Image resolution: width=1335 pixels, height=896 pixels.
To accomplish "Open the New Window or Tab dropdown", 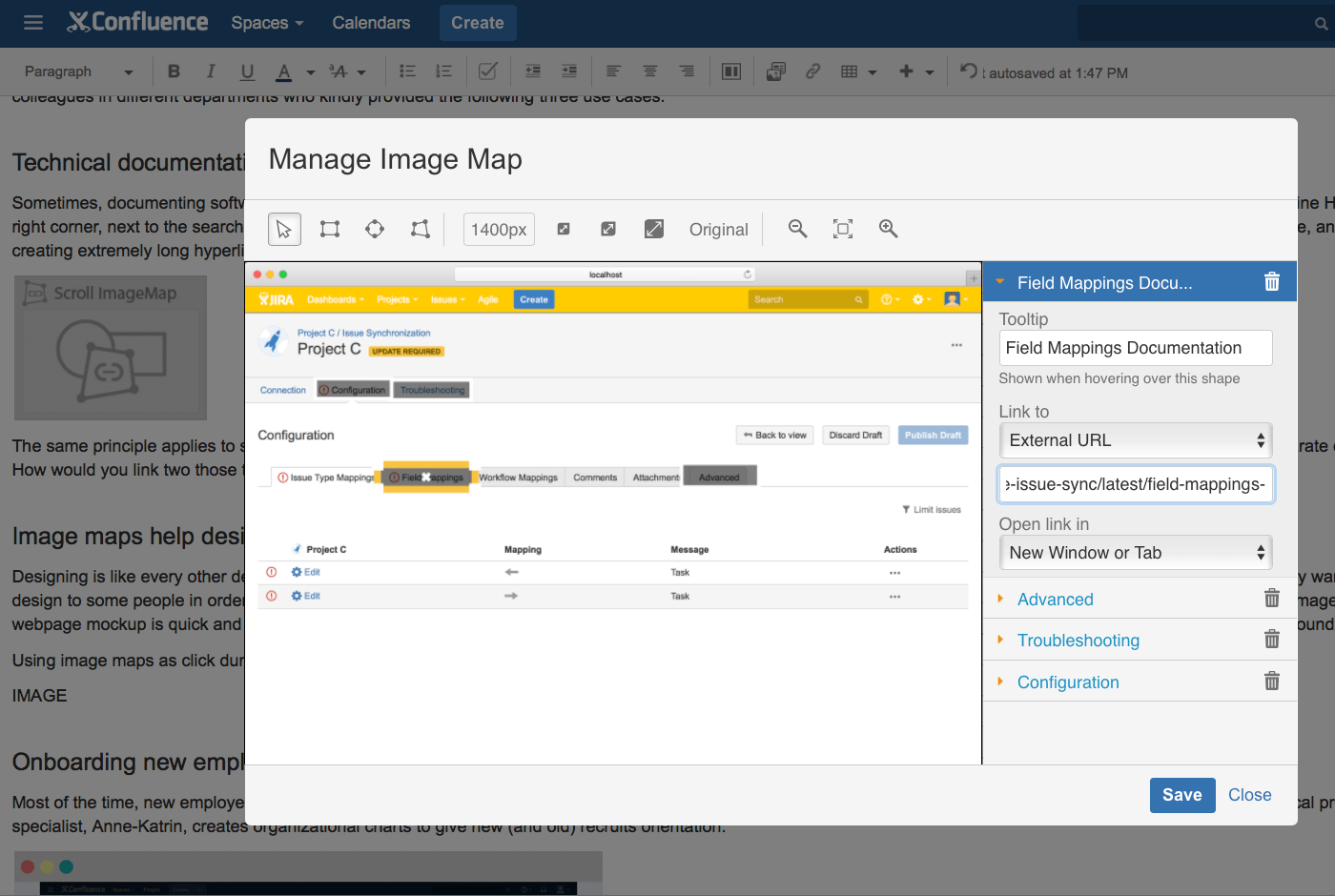I will [1136, 553].
